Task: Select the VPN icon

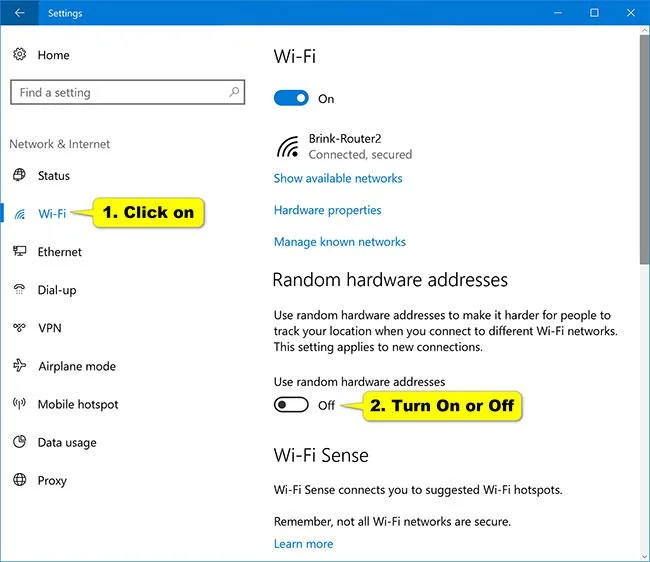Action: (19, 328)
